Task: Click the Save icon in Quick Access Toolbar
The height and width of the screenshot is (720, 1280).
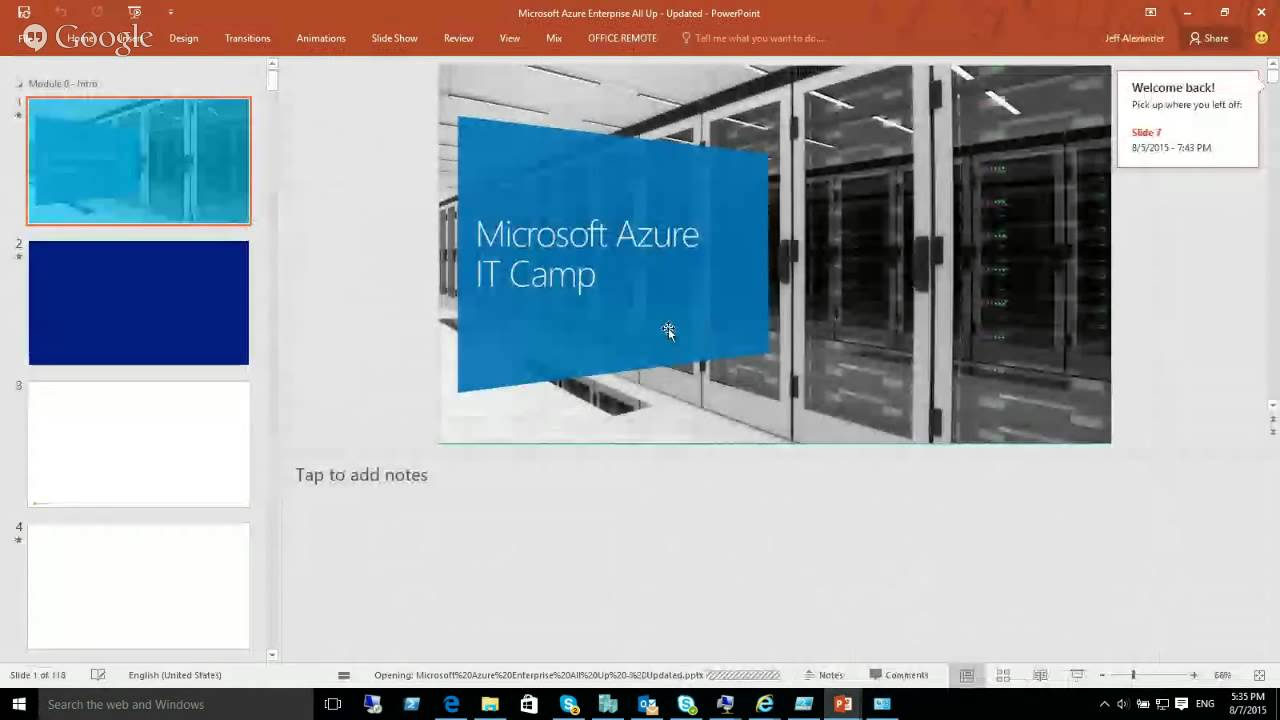Action: 24,12
